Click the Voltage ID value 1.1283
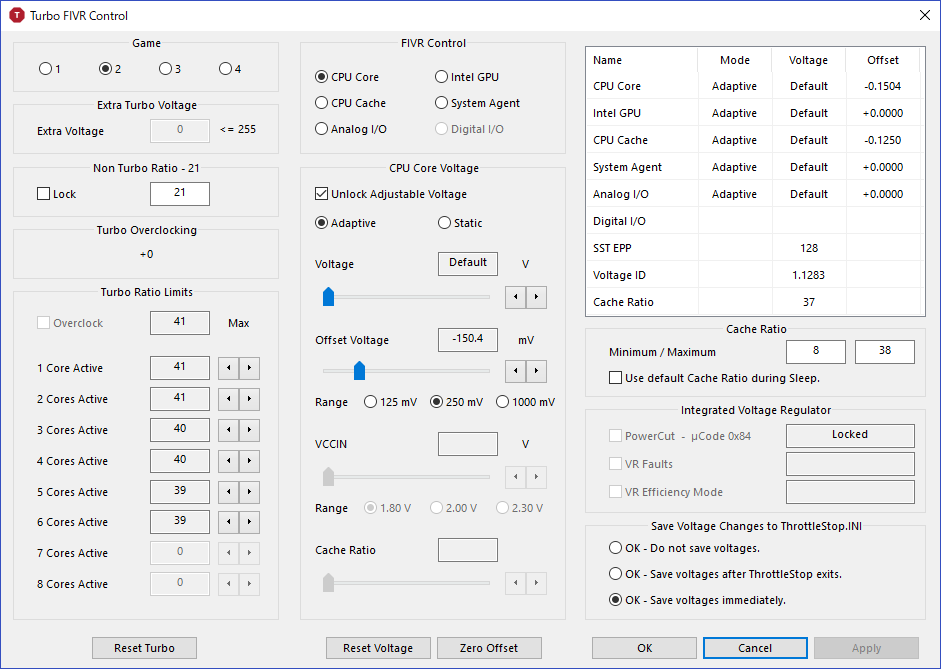Image resolution: width=941 pixels, height=669 pixels. pyautogui.click(x=808, y=275)
